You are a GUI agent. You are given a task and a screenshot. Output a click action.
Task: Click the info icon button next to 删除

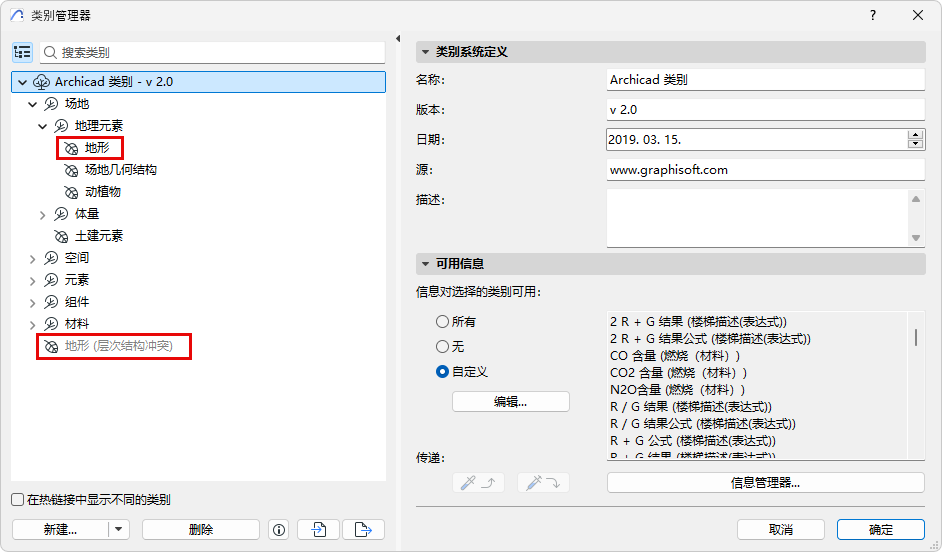coord(279,530)
